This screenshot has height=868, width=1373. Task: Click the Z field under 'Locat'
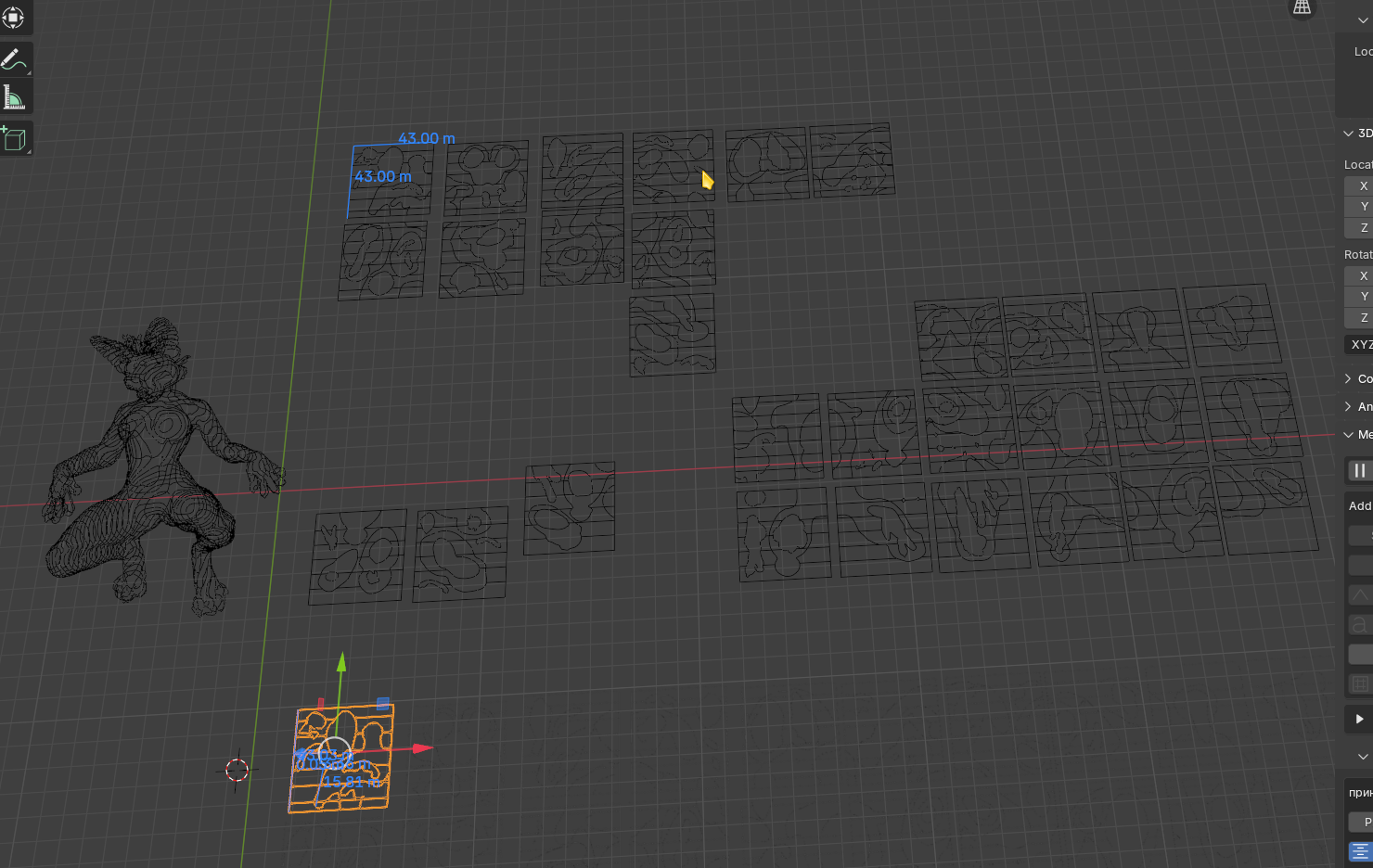[x=1359, y=227]
